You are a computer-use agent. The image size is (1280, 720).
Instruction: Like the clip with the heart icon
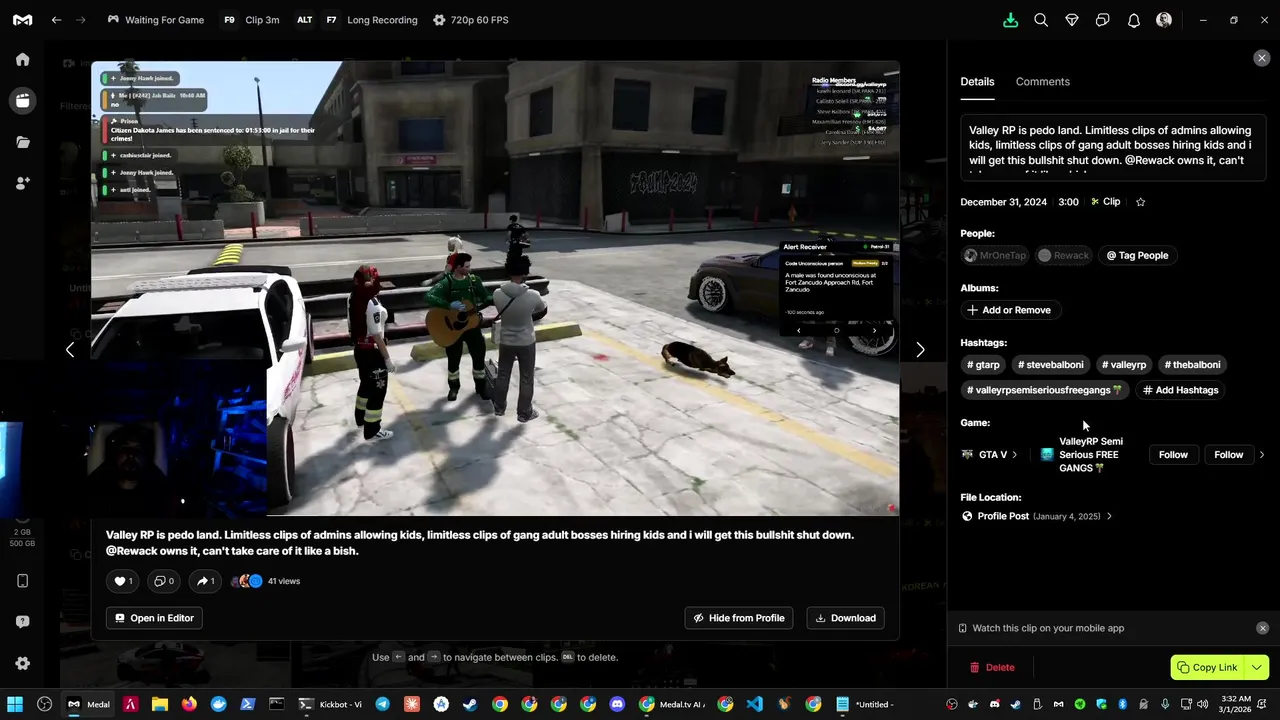(123, 581)
